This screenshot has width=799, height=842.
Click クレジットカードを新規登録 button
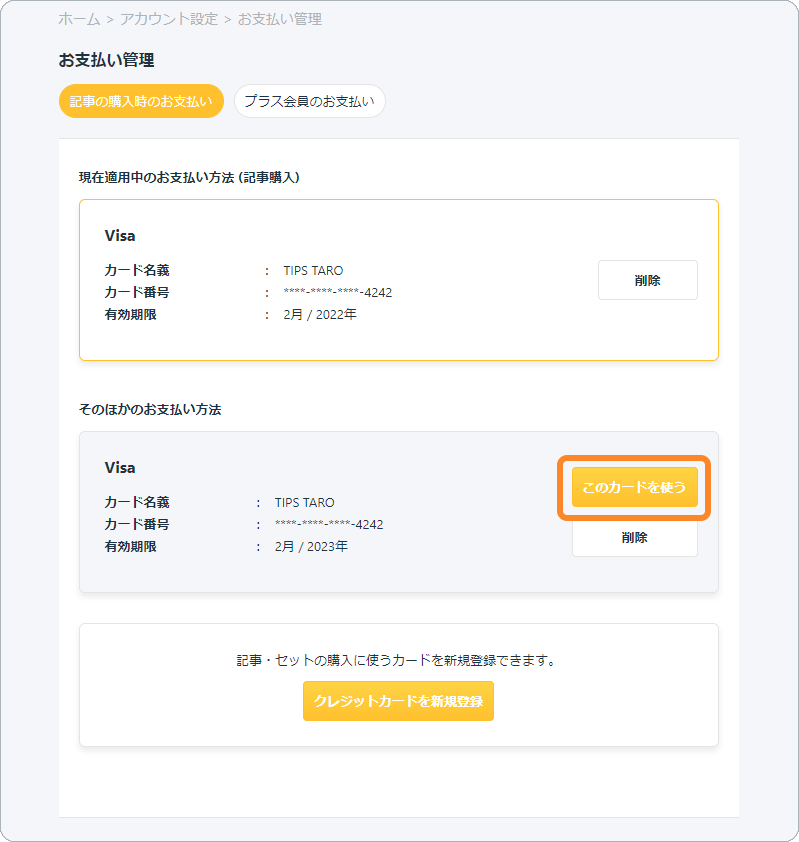coord(398,701)
